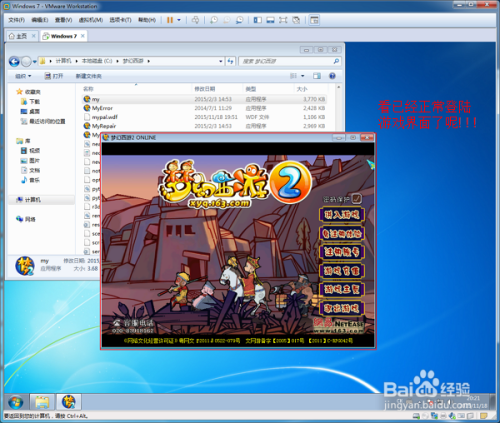Close the Windows 7 tab
Viewport: 500px width, 423px height.
pos(83,36)
